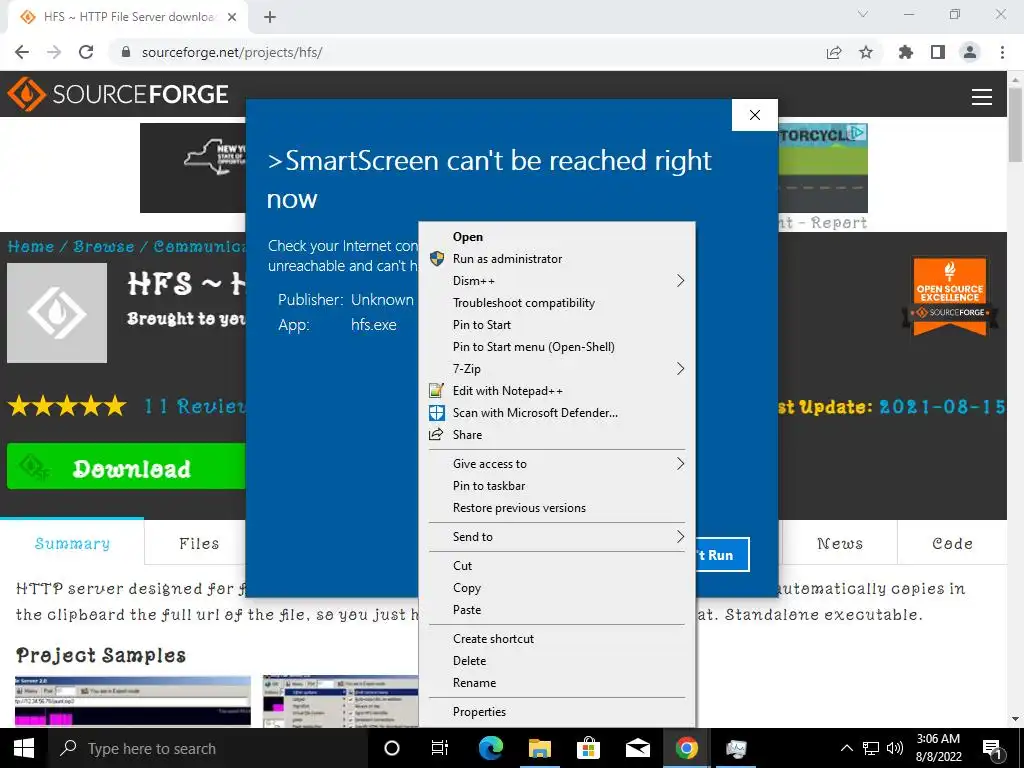Switch to the Code tab
The width and height of the screenshot is (1024, 768).
pyautogui.click(x=952, y=543)
